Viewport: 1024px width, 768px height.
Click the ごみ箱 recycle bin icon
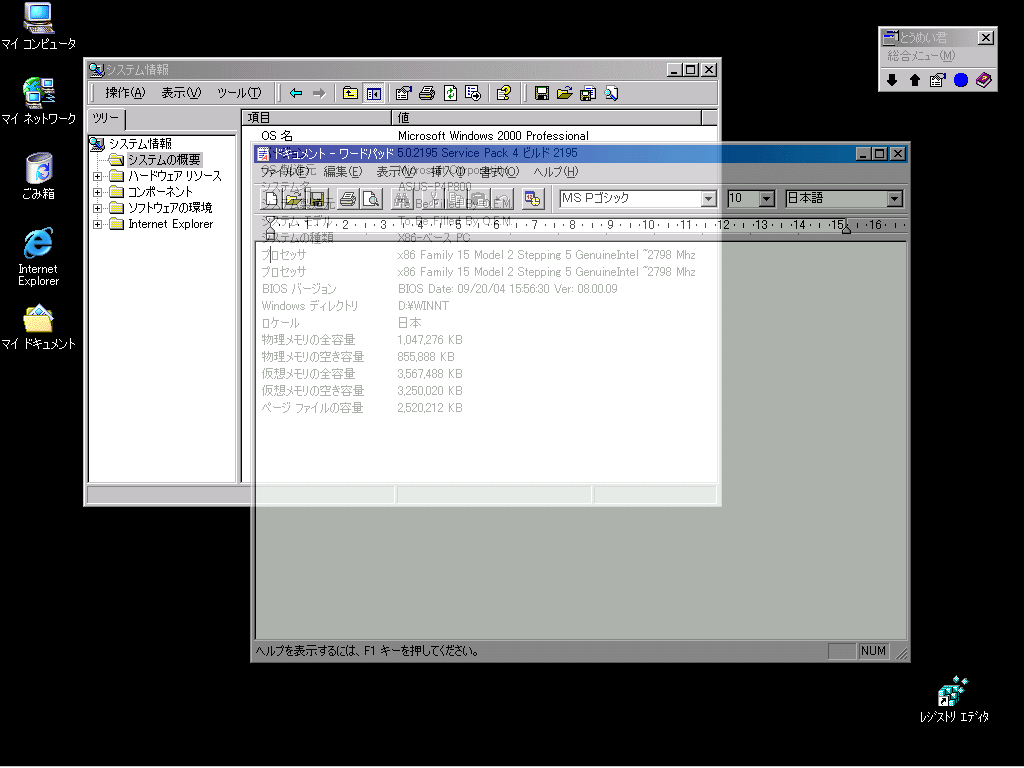coord(39,176)
